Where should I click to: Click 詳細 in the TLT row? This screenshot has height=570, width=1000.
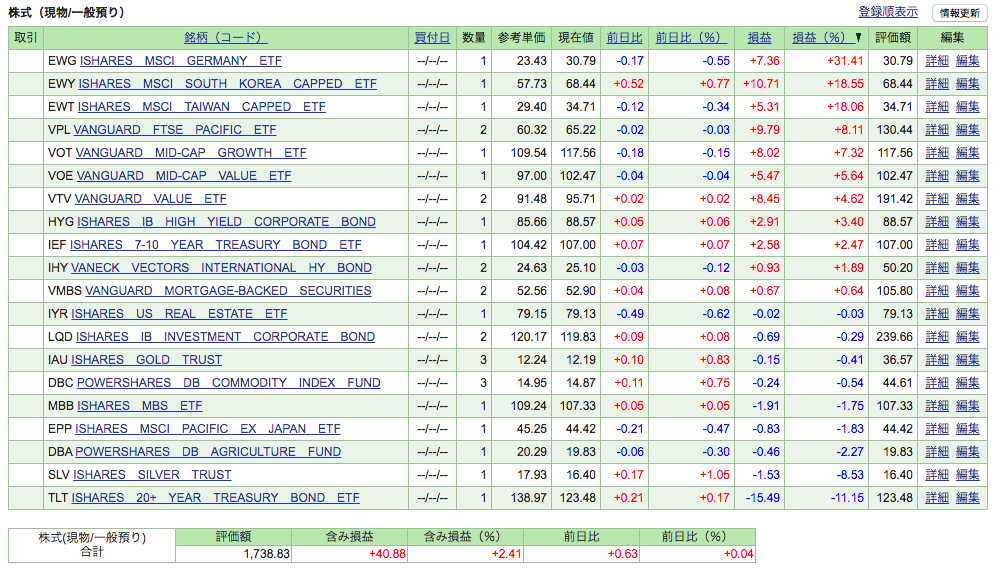(937, 497)
